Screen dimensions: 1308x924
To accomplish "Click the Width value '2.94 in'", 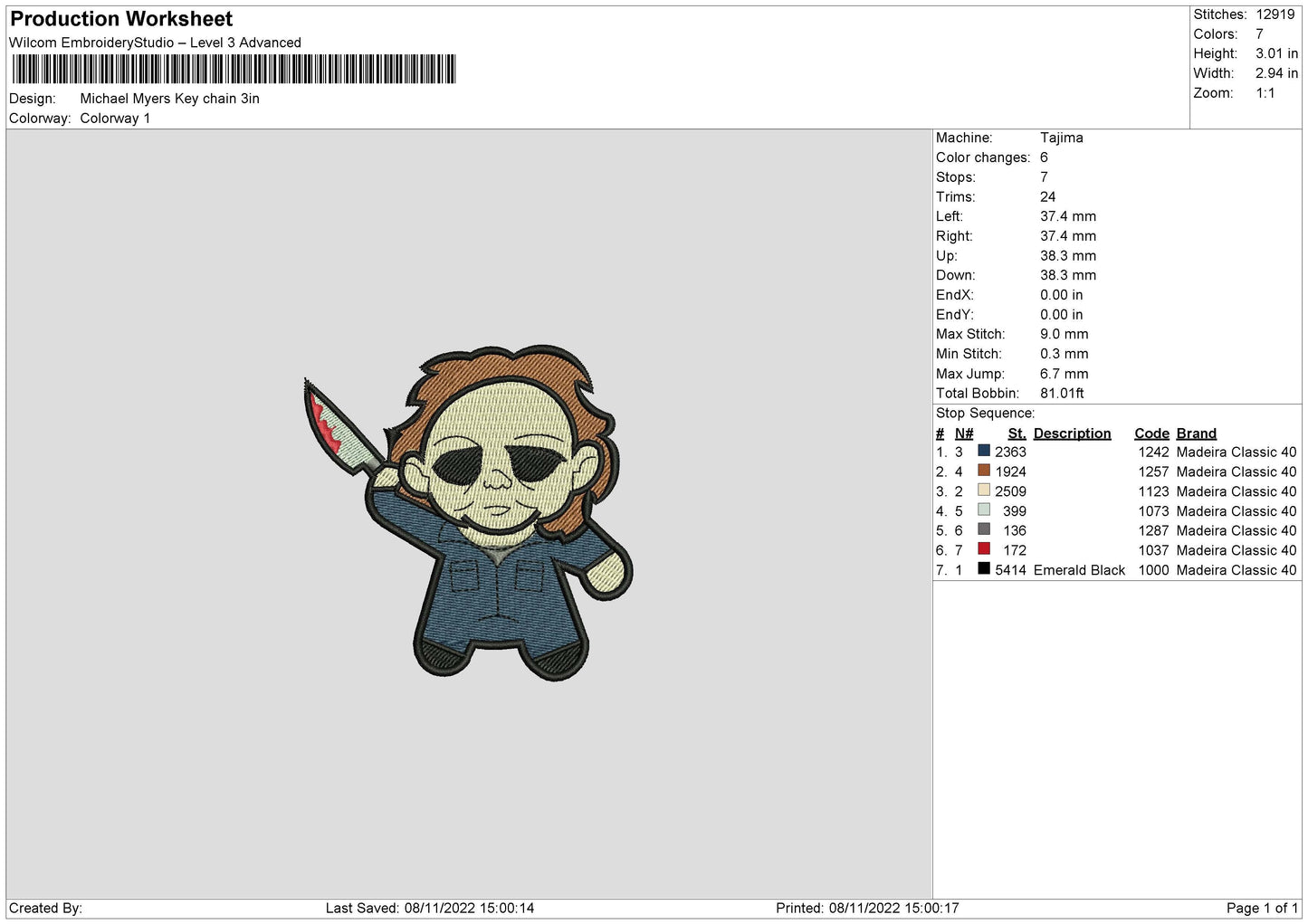I will 1276,73.
